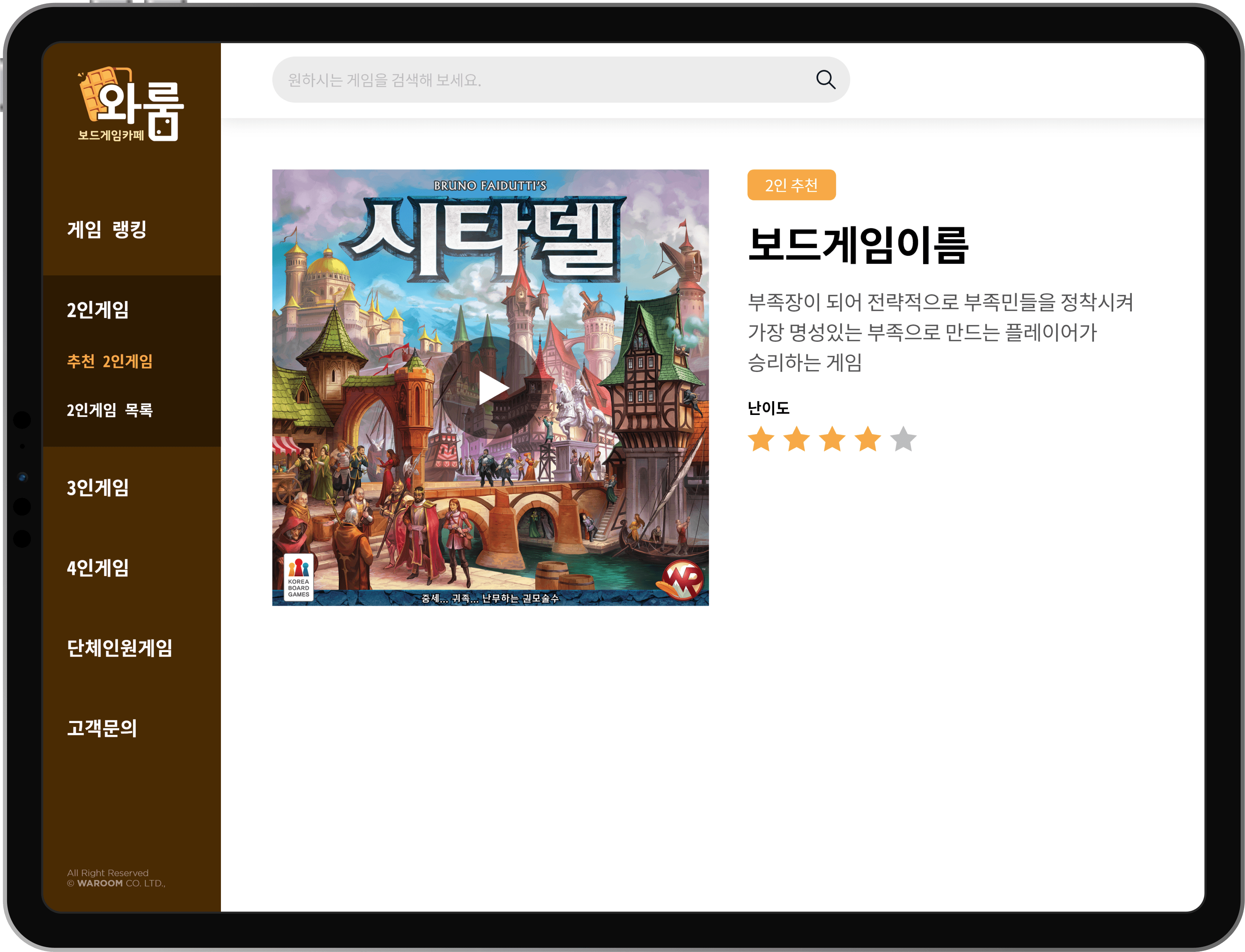
Task: Click the third difficulty star
Action: 832,439
